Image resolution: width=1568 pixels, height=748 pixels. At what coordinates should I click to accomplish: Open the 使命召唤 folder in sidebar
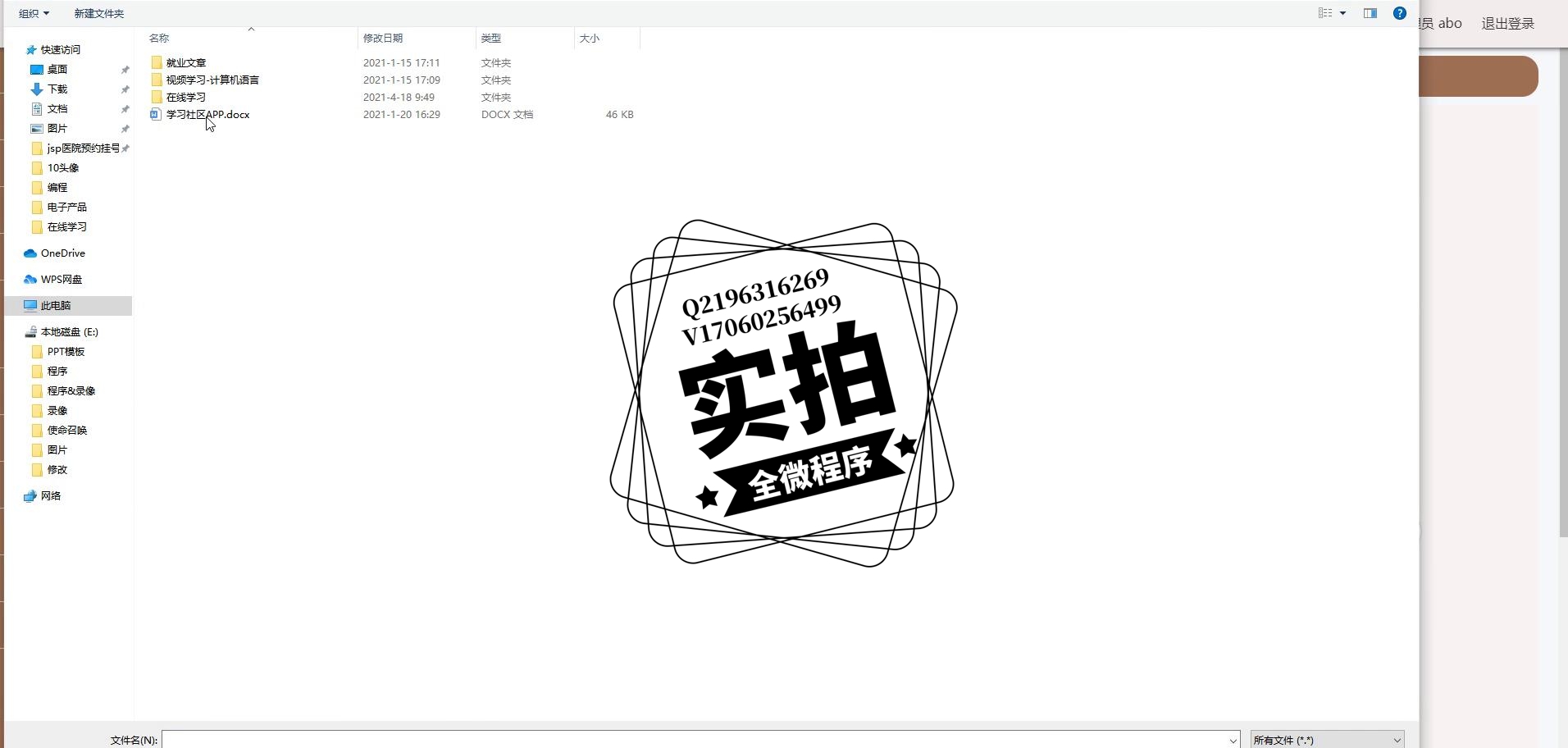coord(67,430)
